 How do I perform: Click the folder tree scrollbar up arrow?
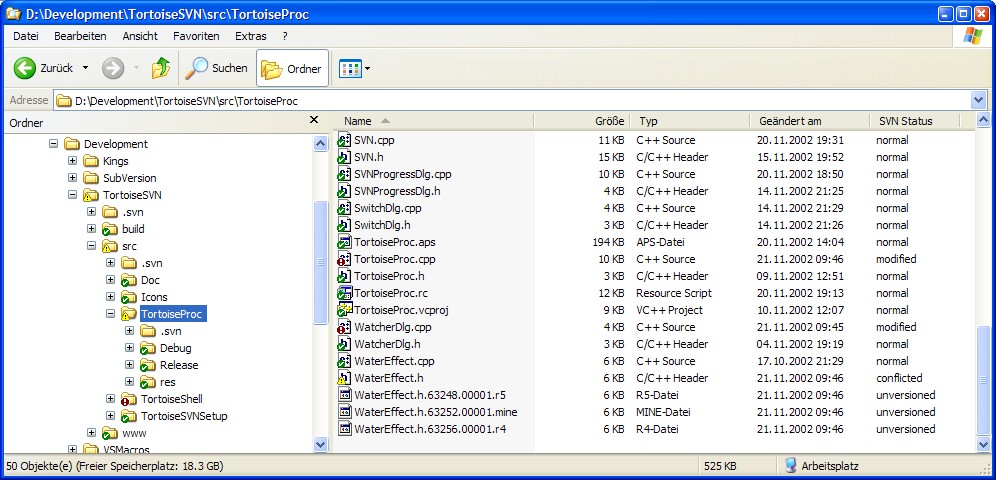click(320, 143)
